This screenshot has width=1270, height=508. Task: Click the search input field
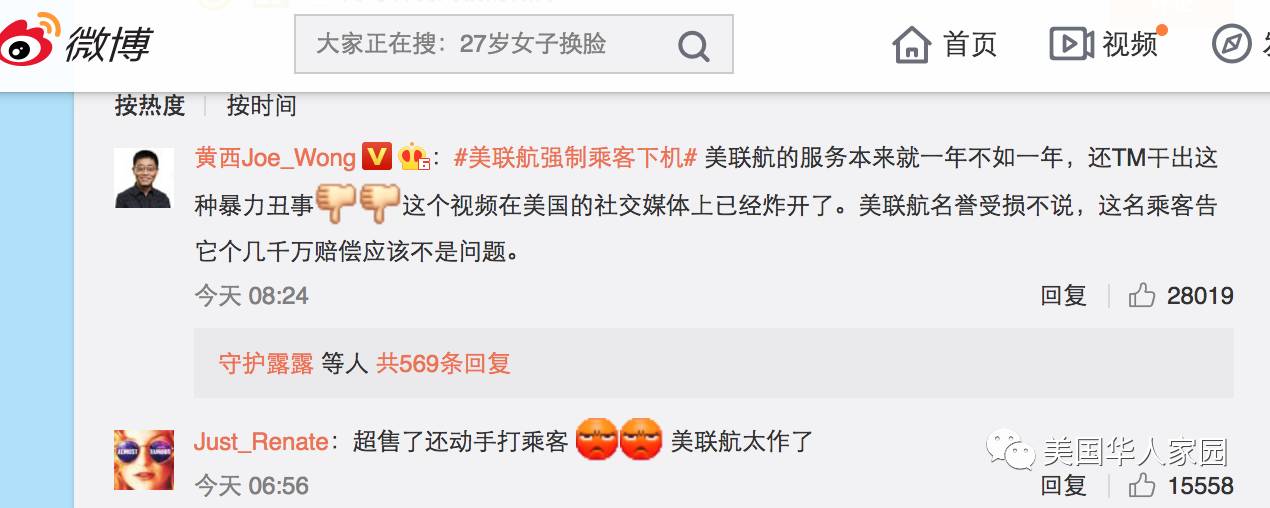click(x=486, y=45)
